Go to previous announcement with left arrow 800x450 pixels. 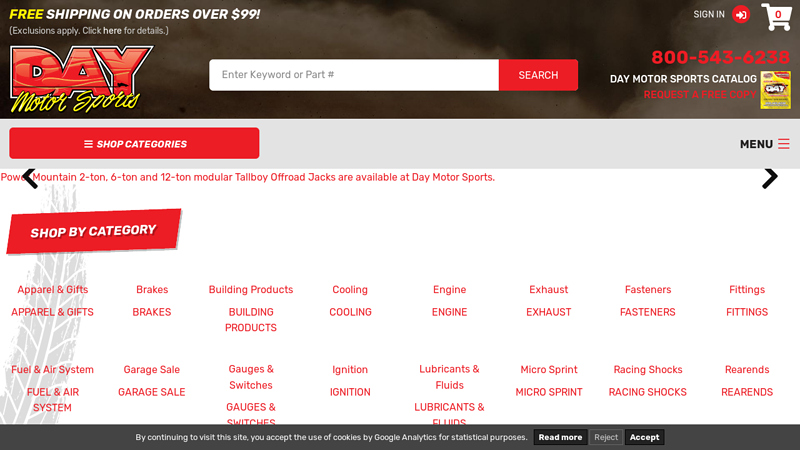tap(30, 178)
